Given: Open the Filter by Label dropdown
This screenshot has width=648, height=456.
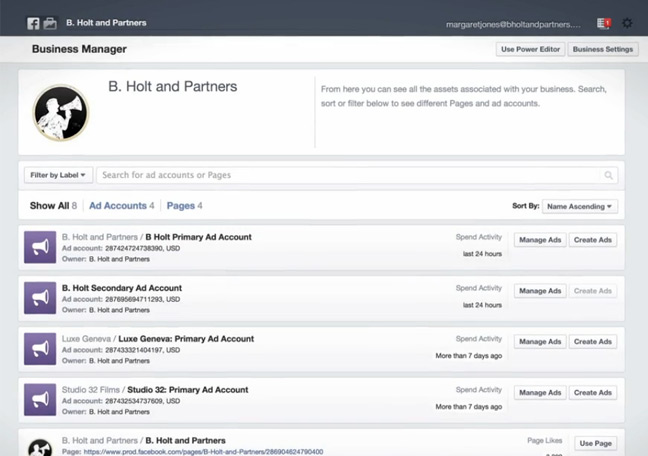Looking at the screenshot, I should pyautogui.click(x=58, y=175).
